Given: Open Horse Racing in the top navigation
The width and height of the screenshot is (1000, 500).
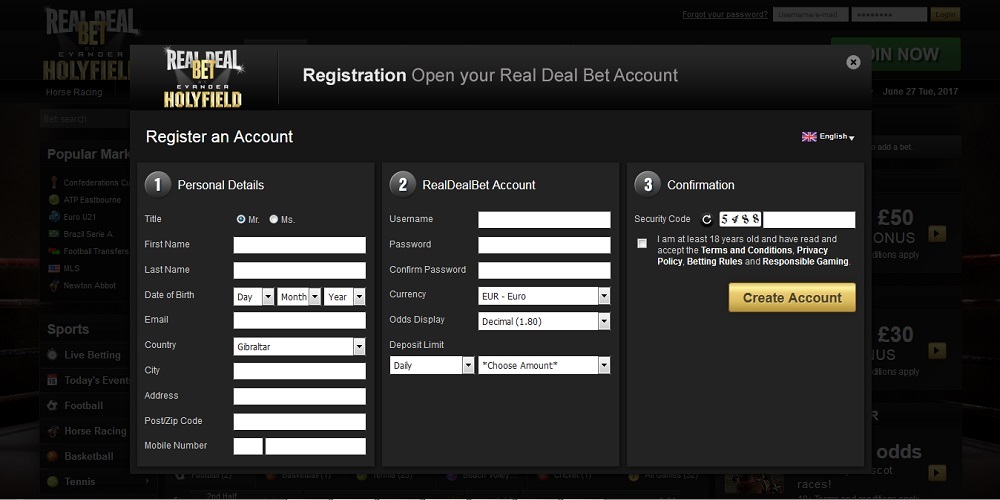Looking at the screenshot, I should point(74,92).
